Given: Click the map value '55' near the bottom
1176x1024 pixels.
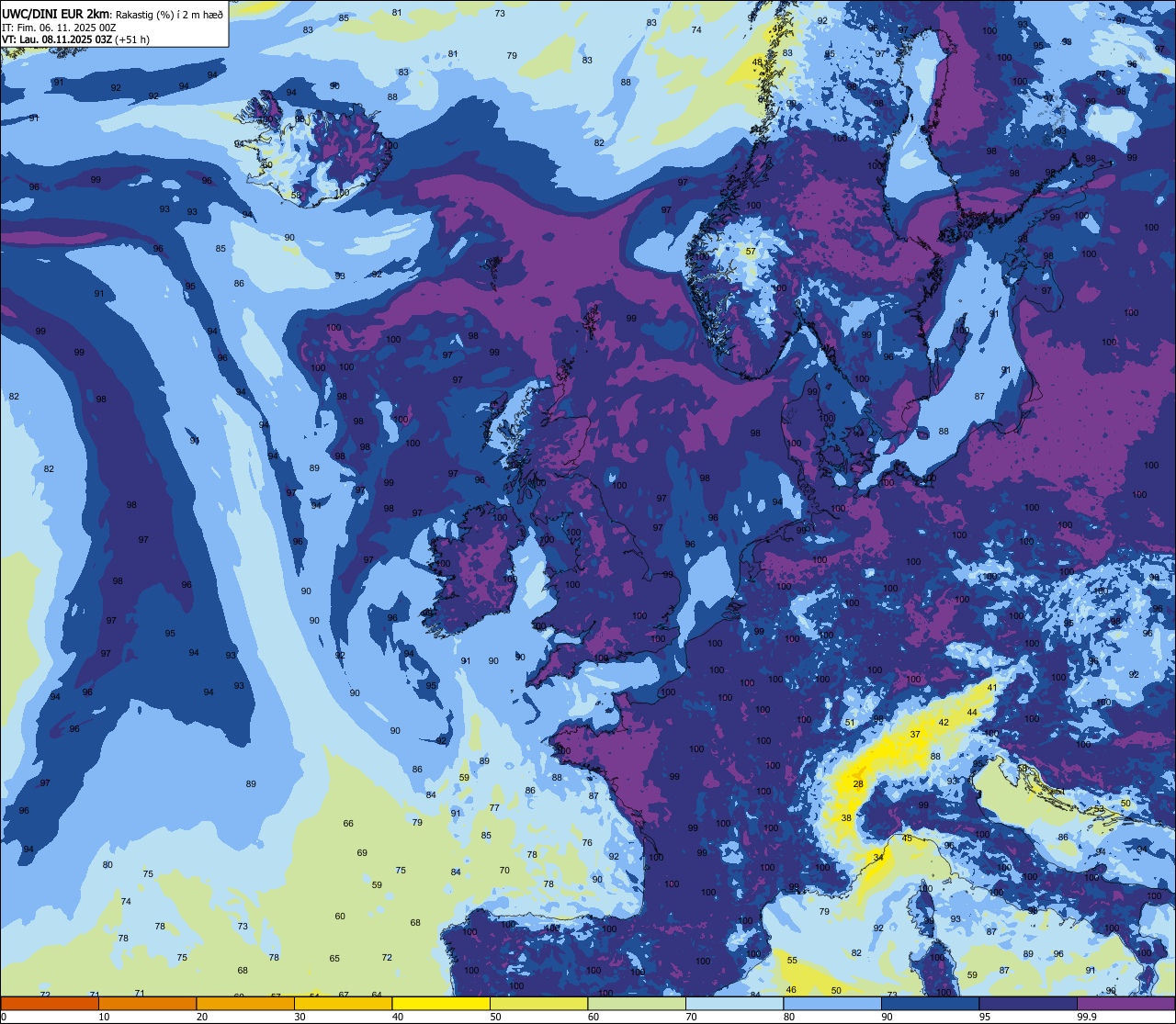Looking at the screenshot, I should (x=792, y=960).
